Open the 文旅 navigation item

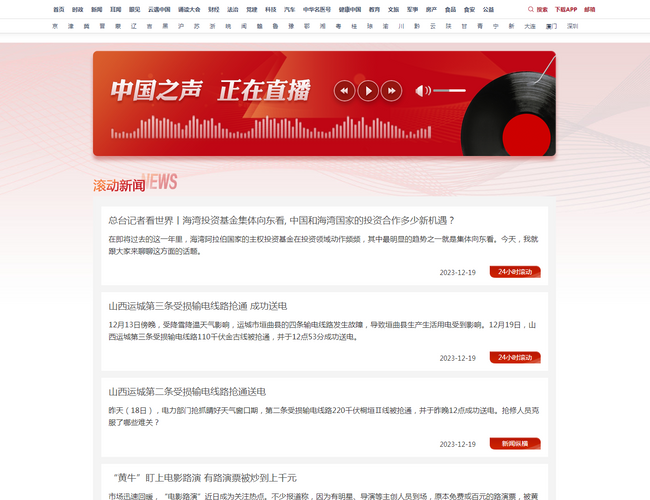coord(393,9)
